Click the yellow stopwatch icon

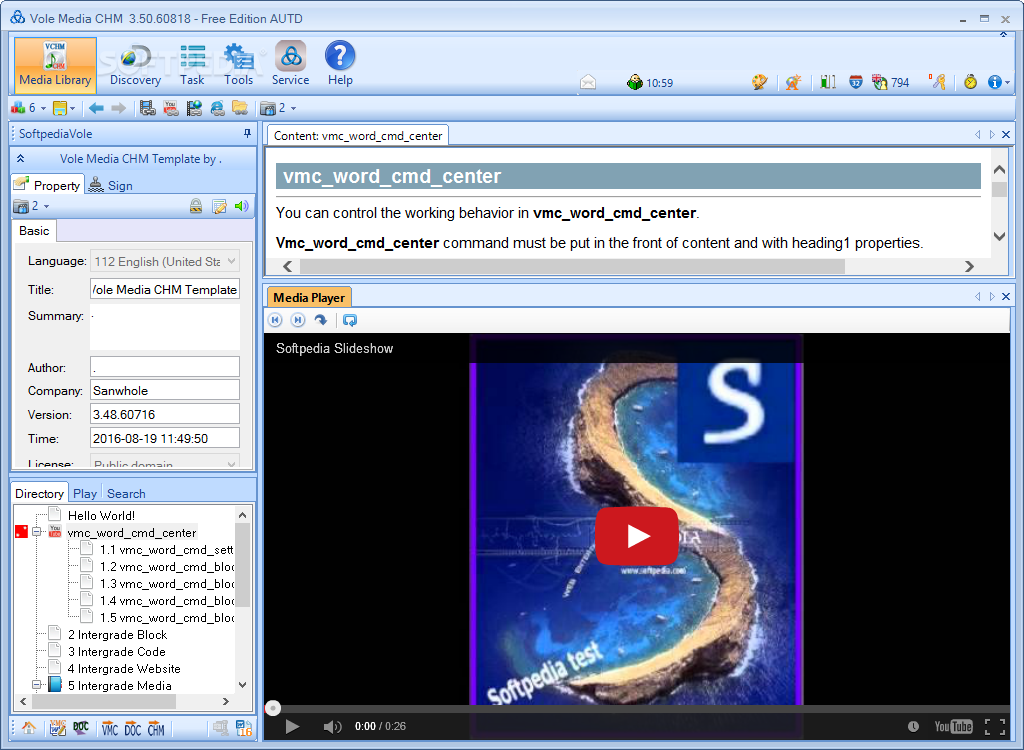[970, 82]
